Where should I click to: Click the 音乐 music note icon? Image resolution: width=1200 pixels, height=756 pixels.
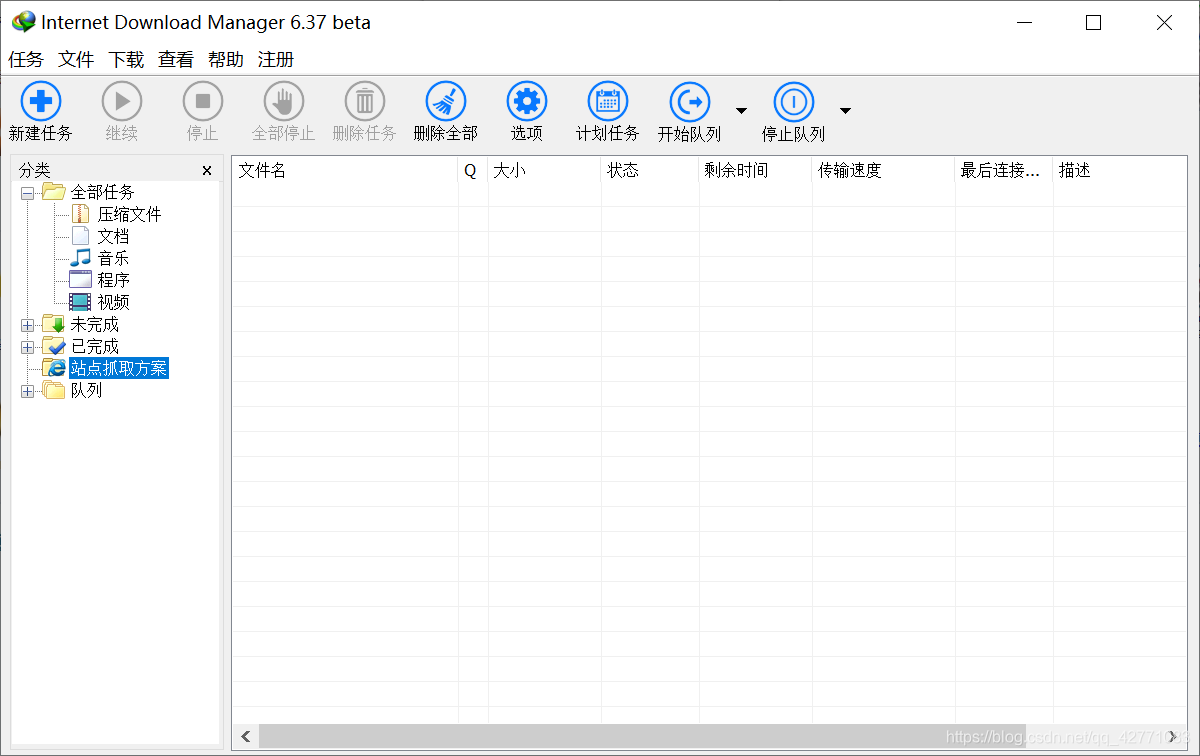pos(81,258)
